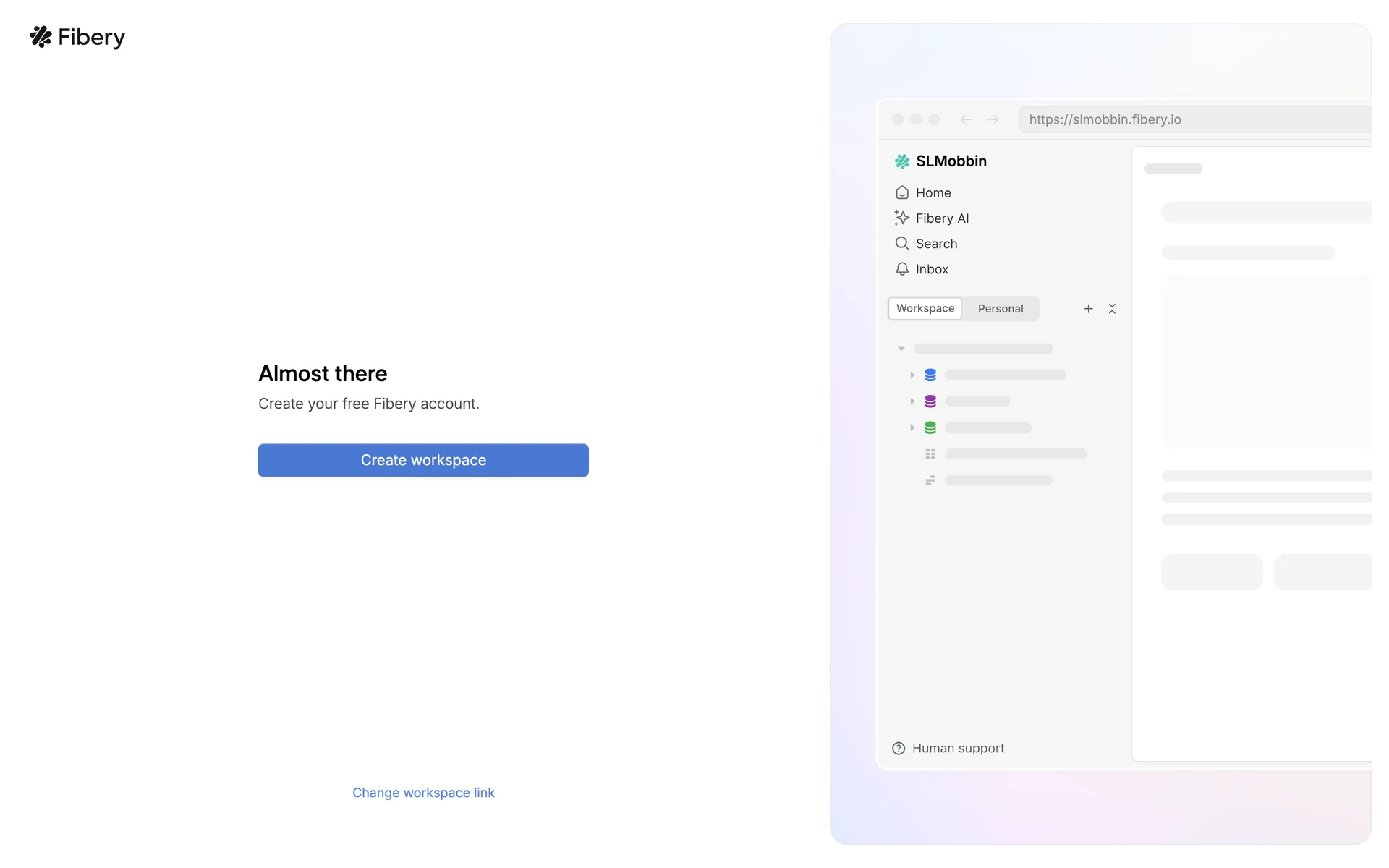The width and height of the screenshot is (1389, 868).
Task: Click the Home icon in the sidebar
Action: (901, 192)
